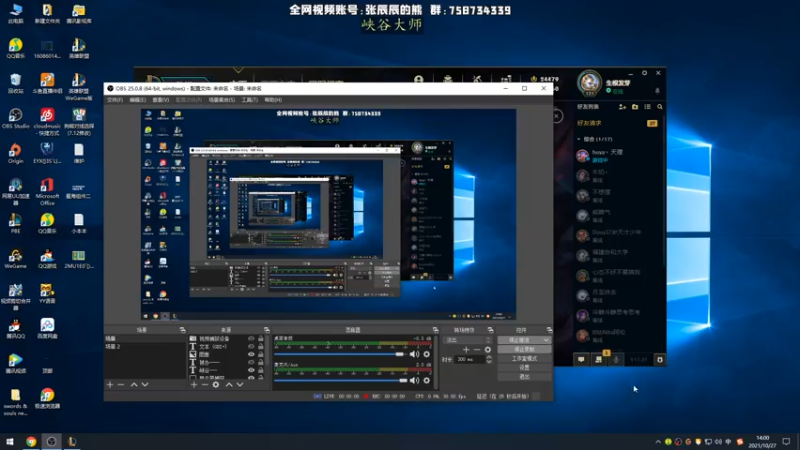The width and height of the screenshot is (800, 450).
Task: Pop out the Scenes dock panel
Action: click(x=182, y=330)
